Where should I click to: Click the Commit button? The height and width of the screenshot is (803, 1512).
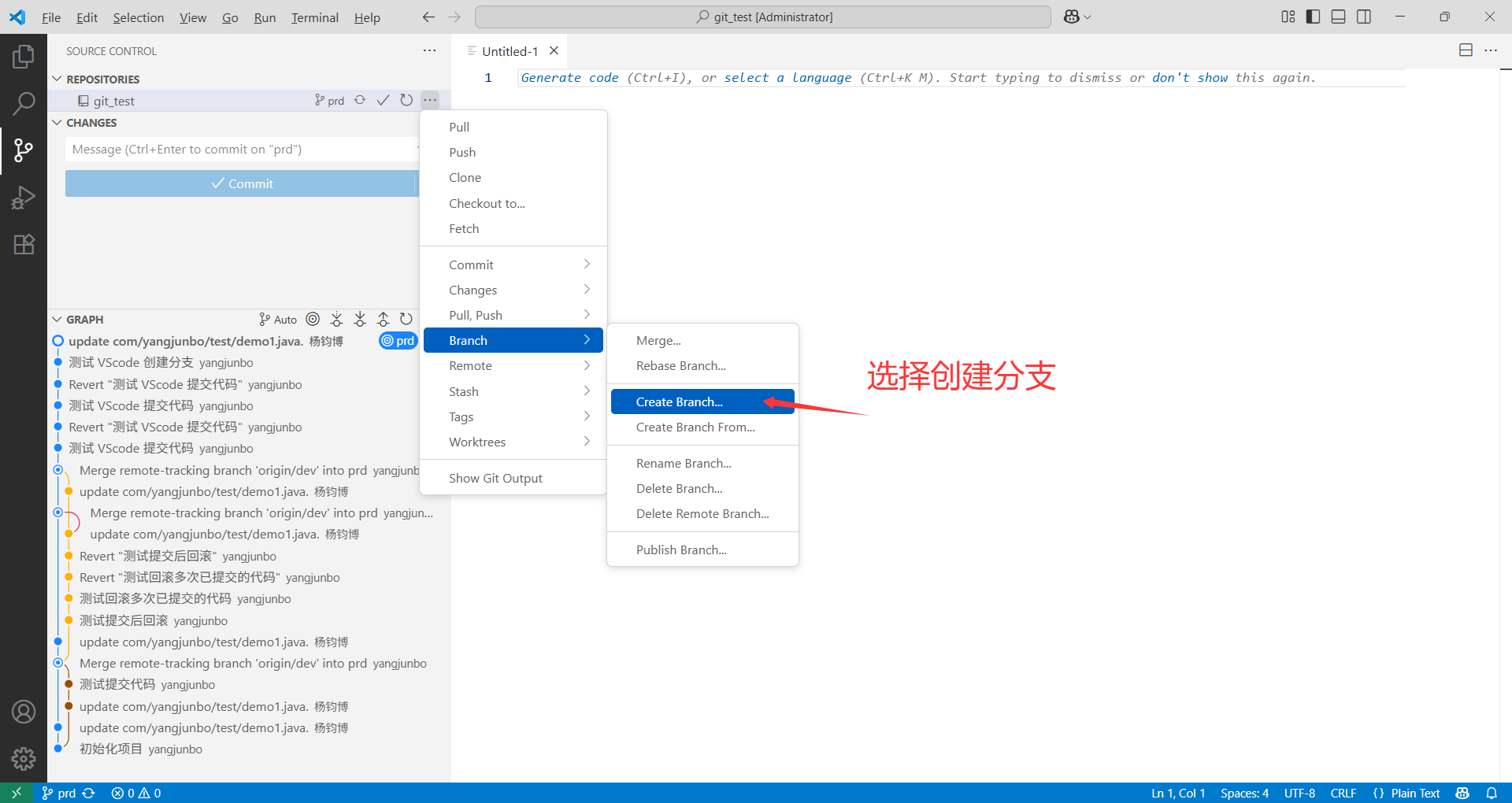click(x=243, y=183)
